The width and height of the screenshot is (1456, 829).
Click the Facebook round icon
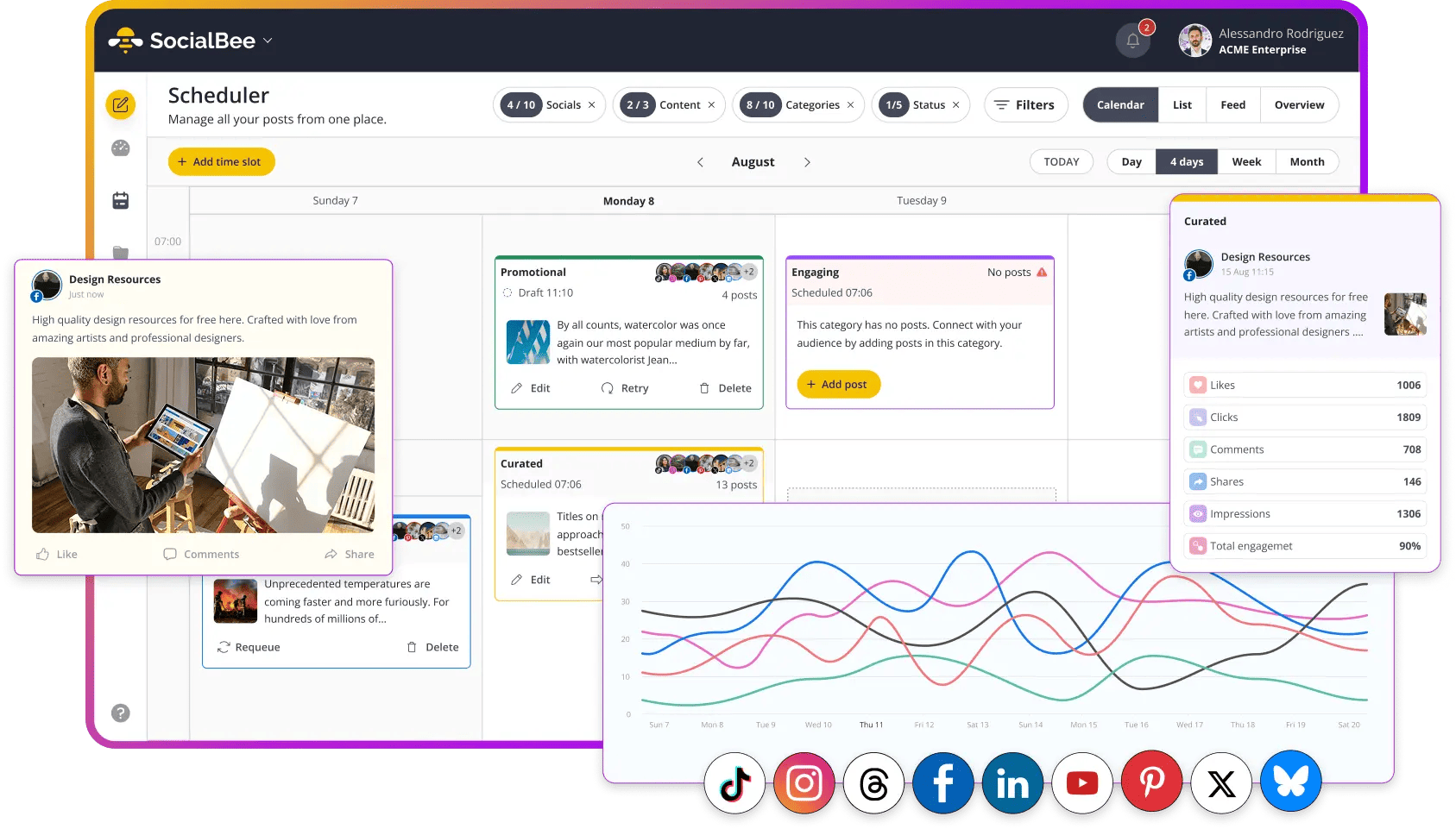943,783
